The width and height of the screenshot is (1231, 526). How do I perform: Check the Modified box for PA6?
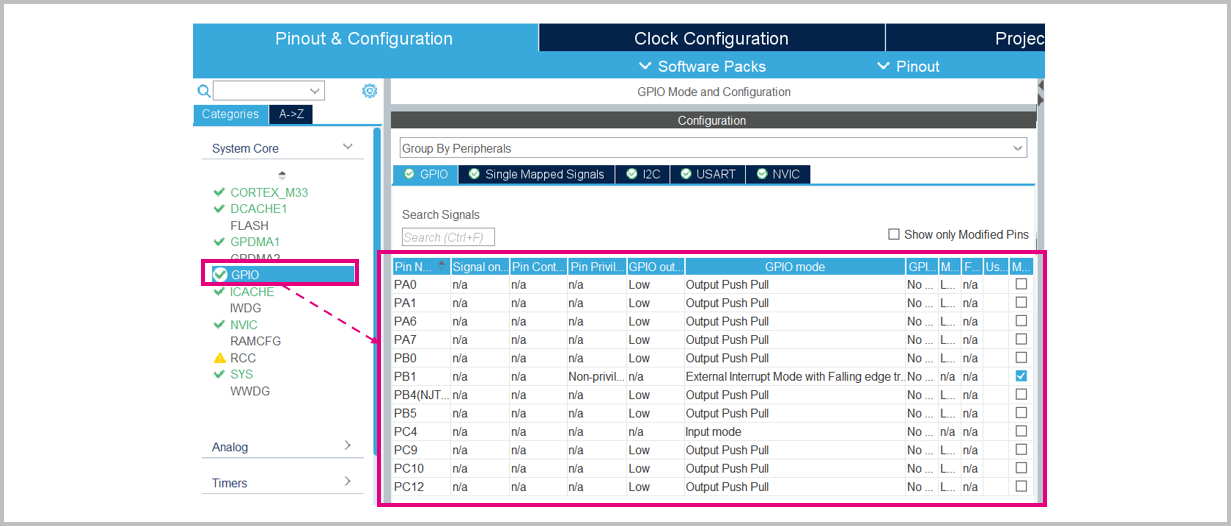coord(1021,321)
